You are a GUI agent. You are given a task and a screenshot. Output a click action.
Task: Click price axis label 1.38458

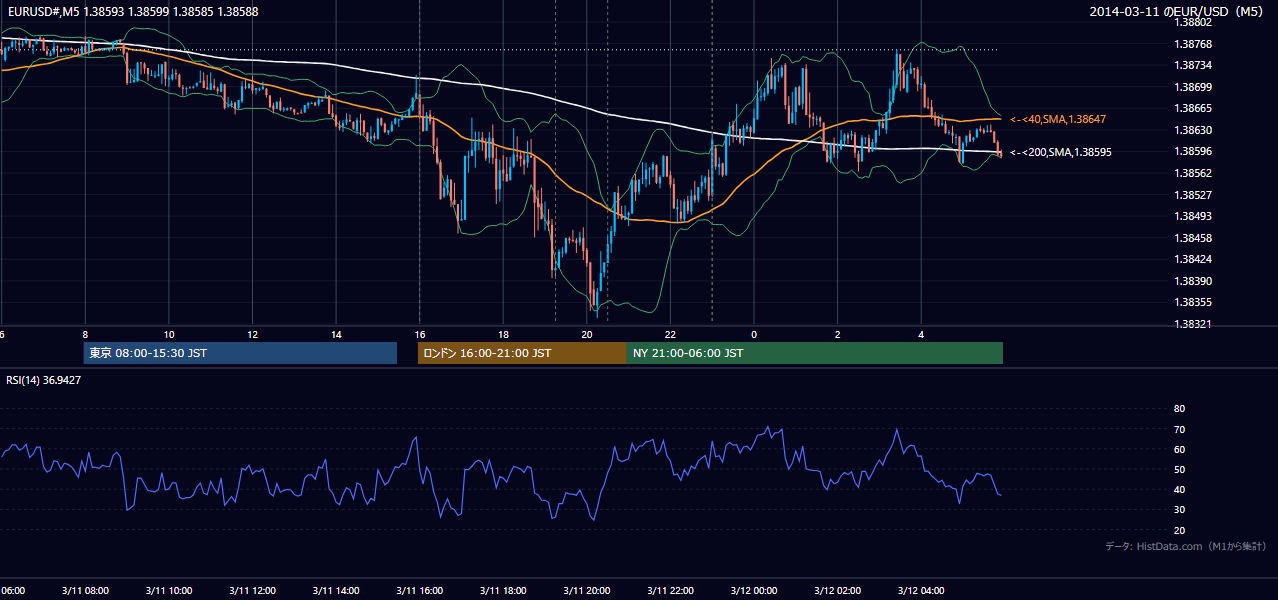[1193, 238]
